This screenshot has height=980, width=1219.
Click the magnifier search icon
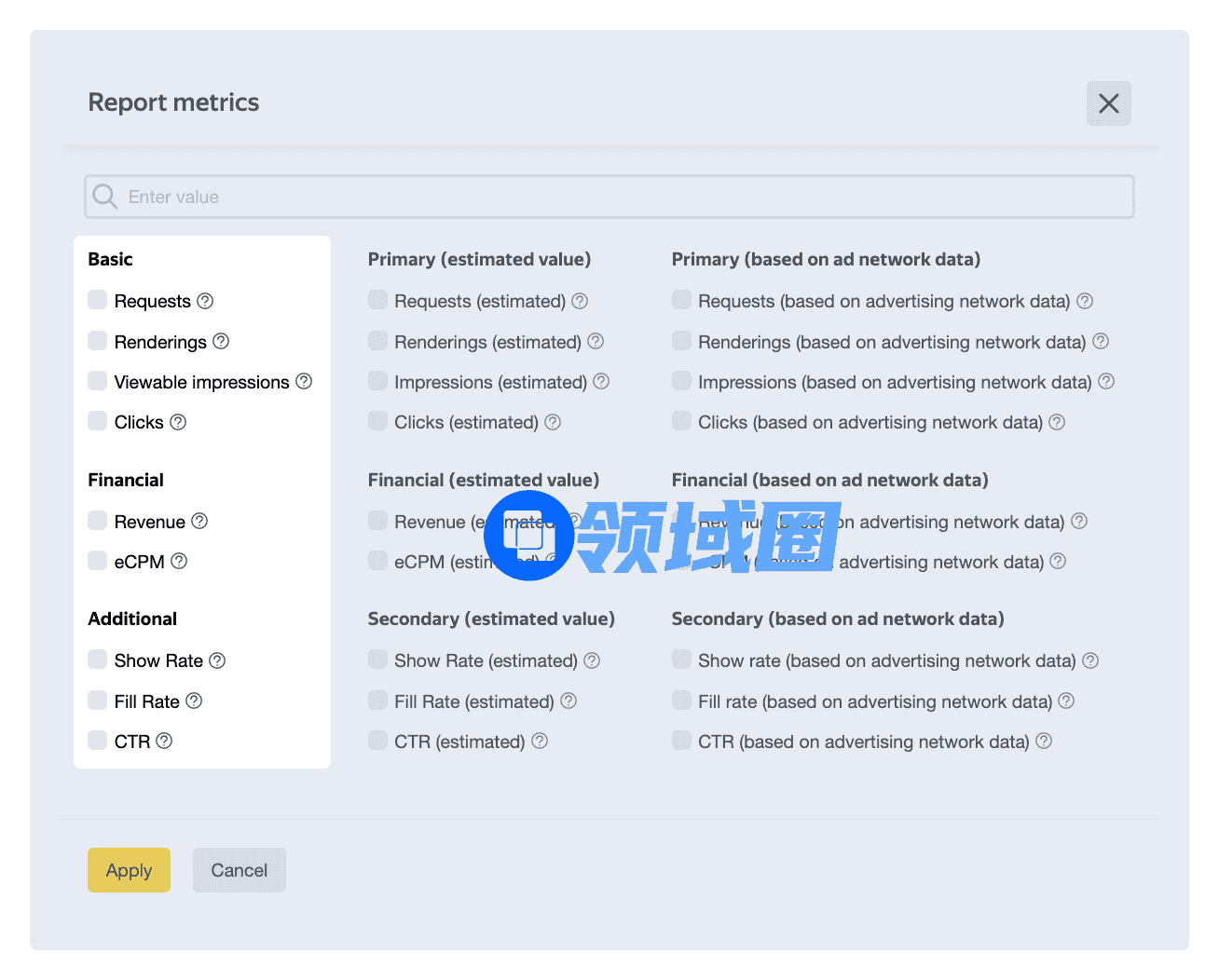coord(105,197)
